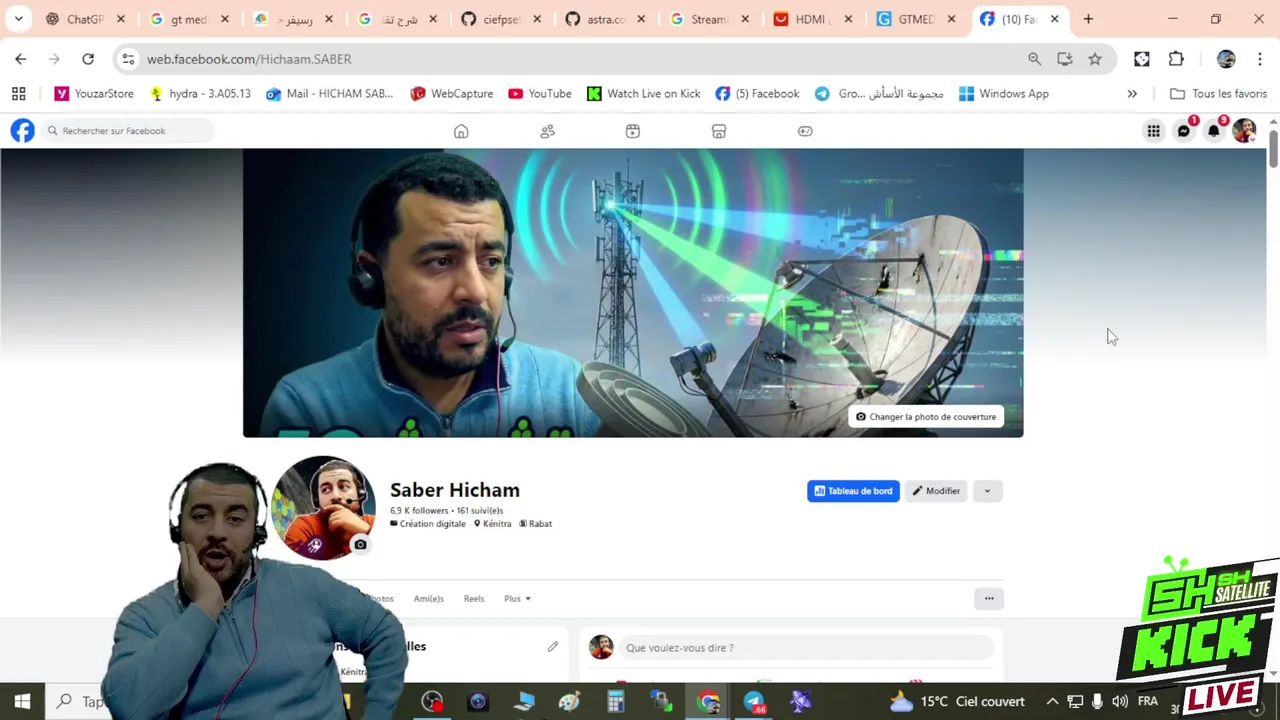Open Telegram from the taskbar
This screenshot has height=720, width=1280.
754,702
